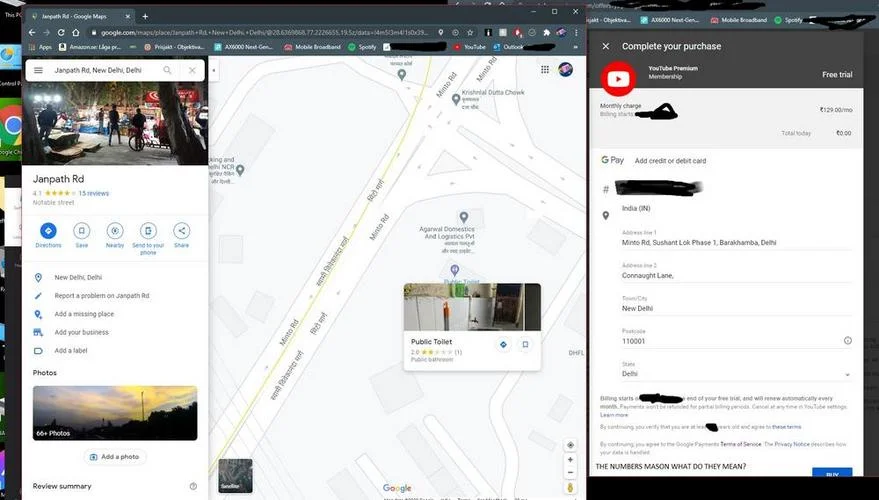Show your location on the map
879x500 pixels.
coord(570,445)
